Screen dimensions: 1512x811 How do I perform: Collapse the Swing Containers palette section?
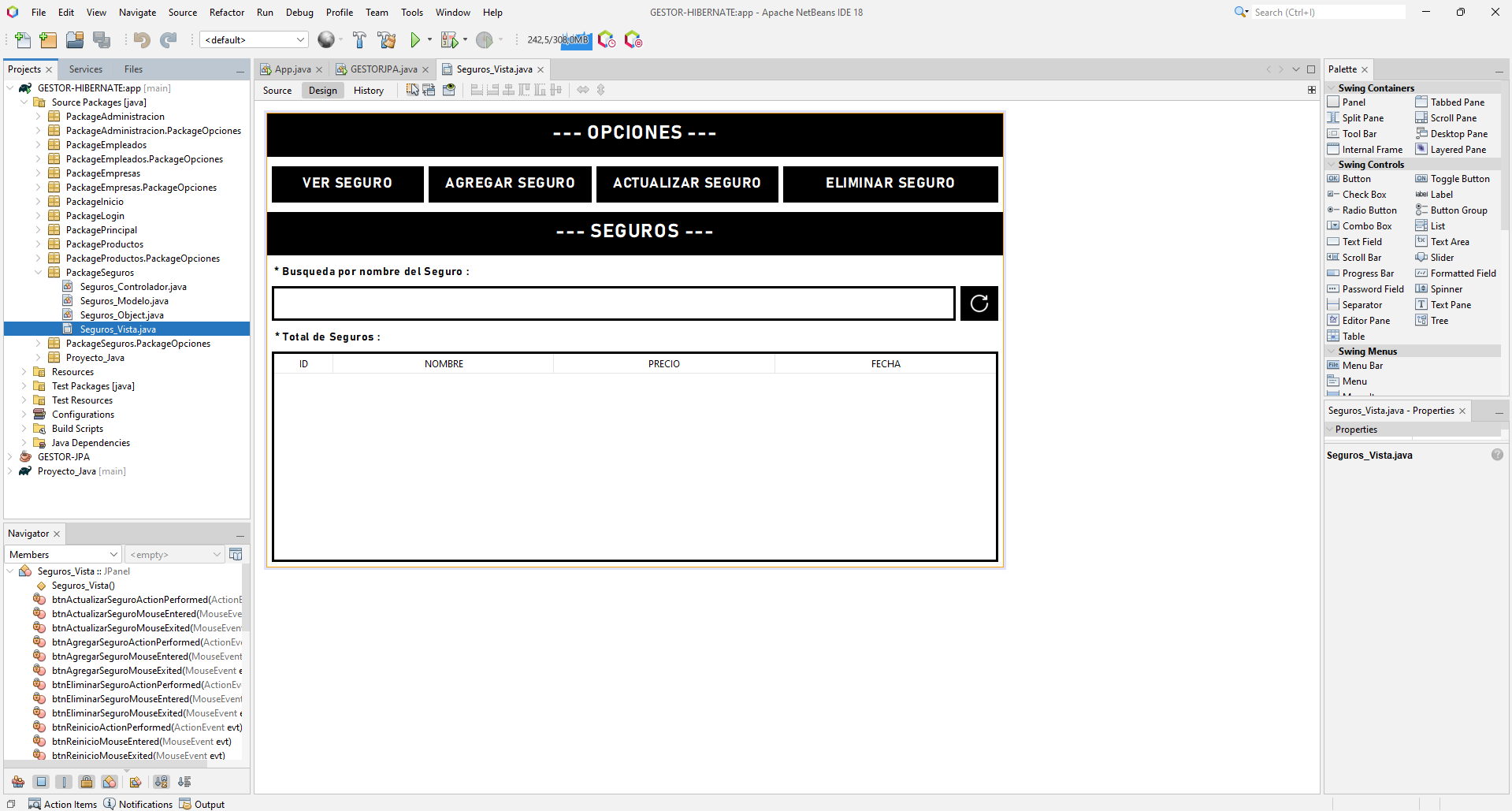pos(1332,88)
